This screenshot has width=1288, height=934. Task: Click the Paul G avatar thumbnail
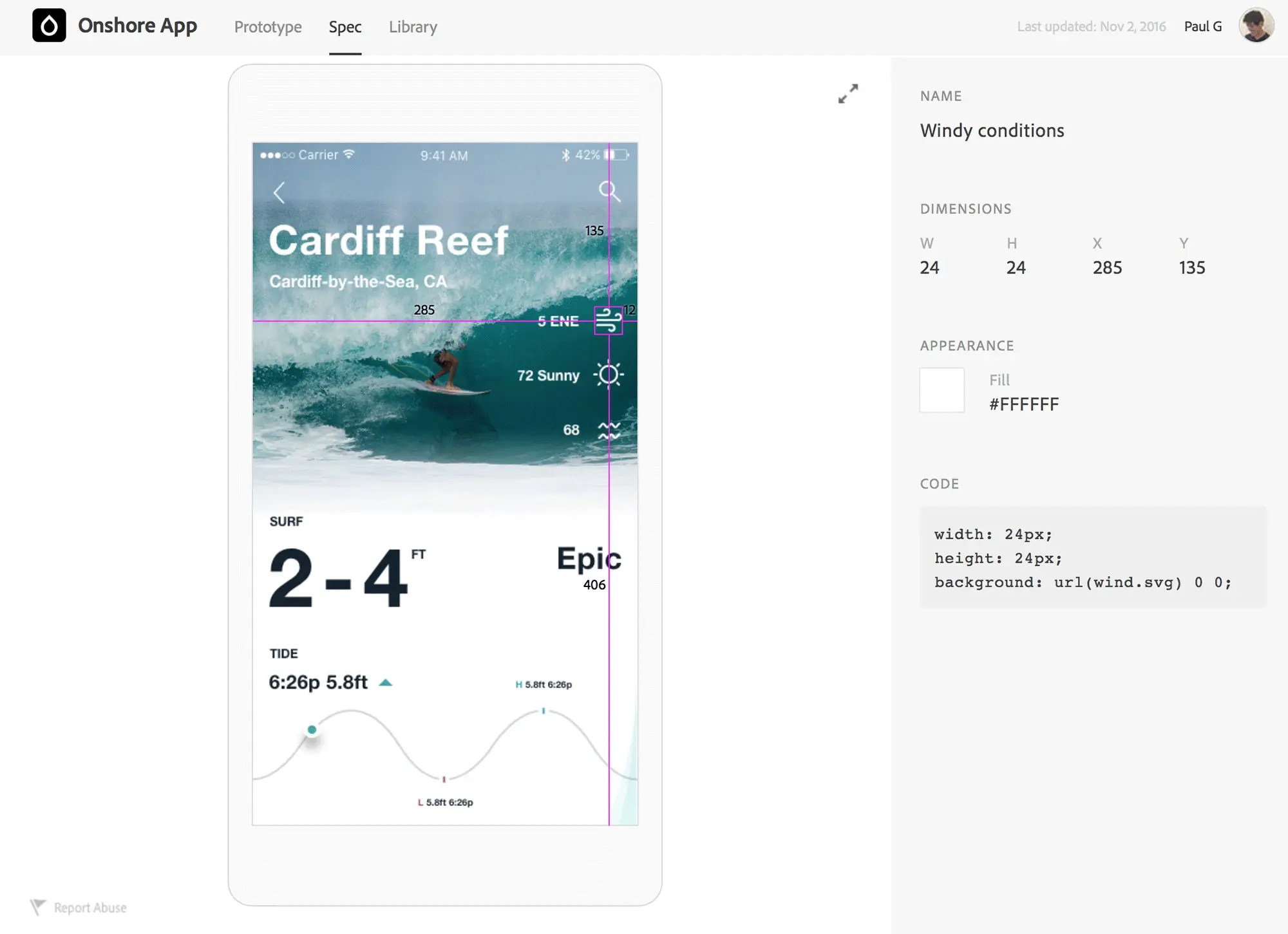(x=1256, y=26)
